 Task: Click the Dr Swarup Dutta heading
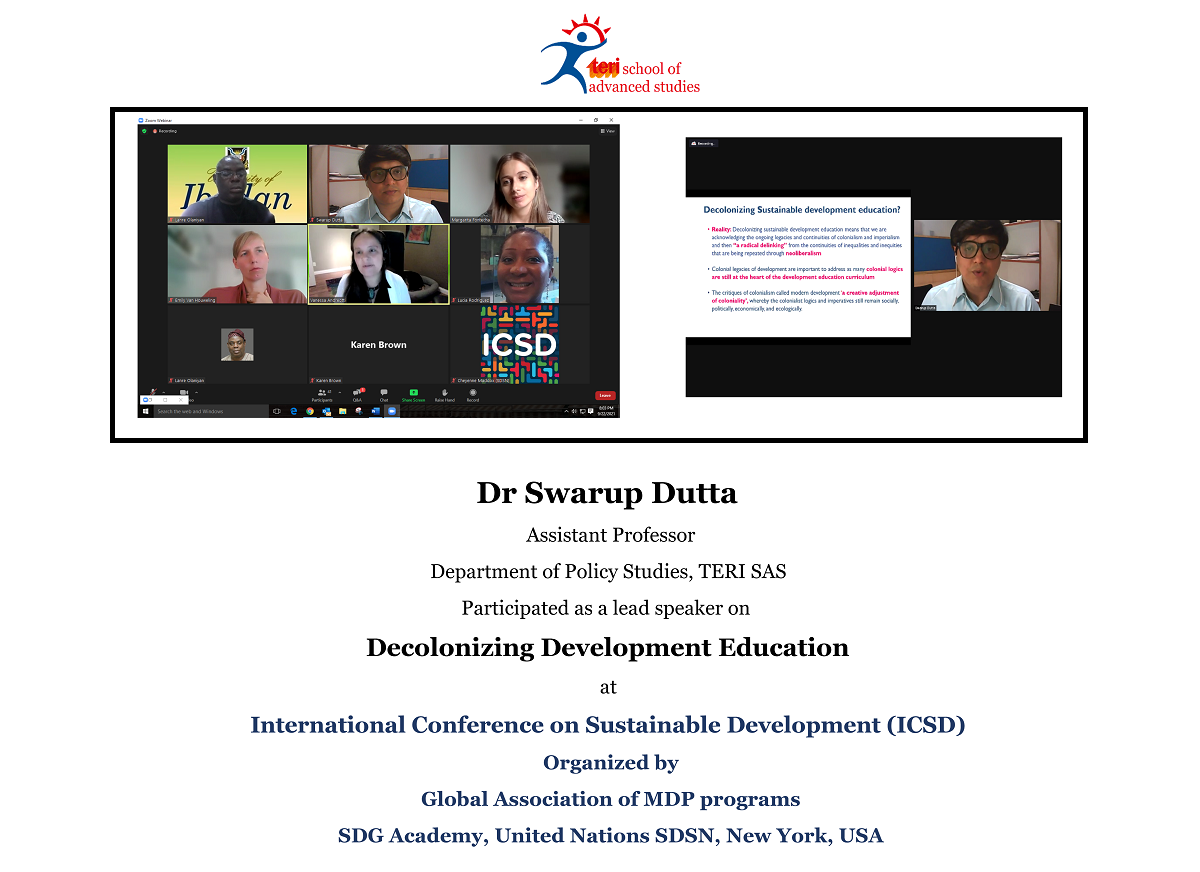[607, 494]
